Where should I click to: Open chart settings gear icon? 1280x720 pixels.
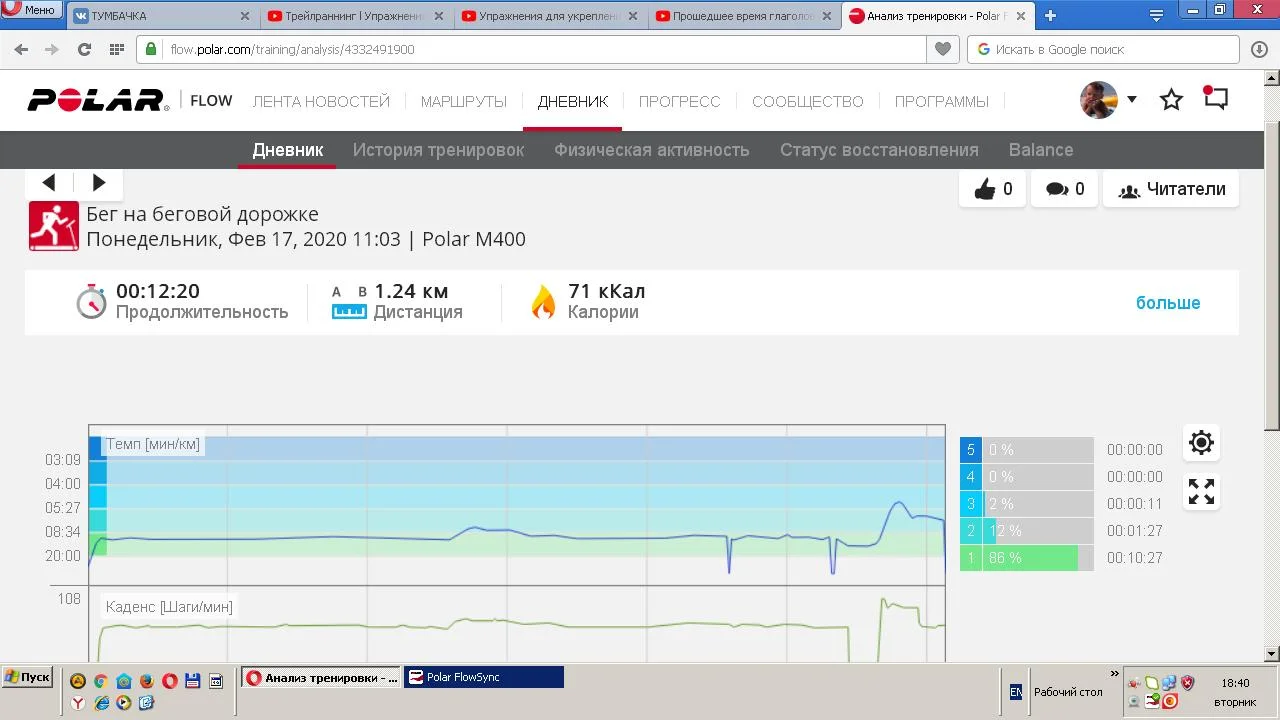[1201, 442]
